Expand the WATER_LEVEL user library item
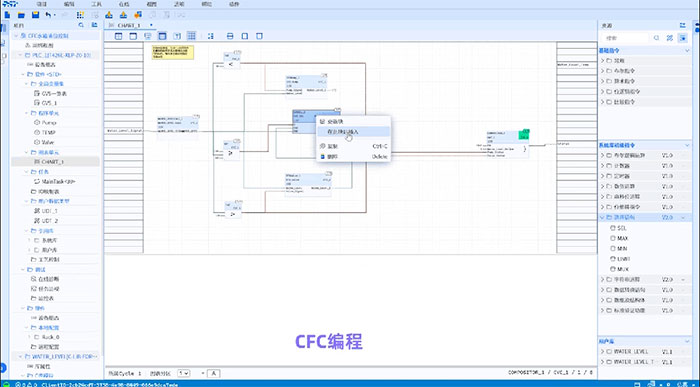The image size is (700, 387). 643,352
